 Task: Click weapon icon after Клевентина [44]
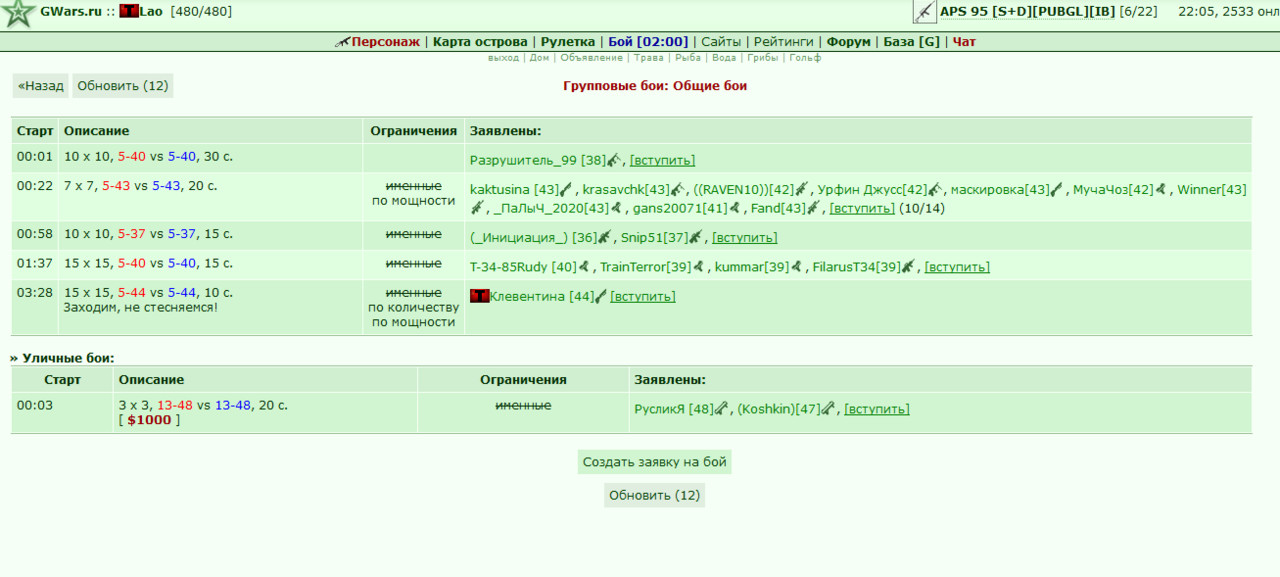pos(601,296)
